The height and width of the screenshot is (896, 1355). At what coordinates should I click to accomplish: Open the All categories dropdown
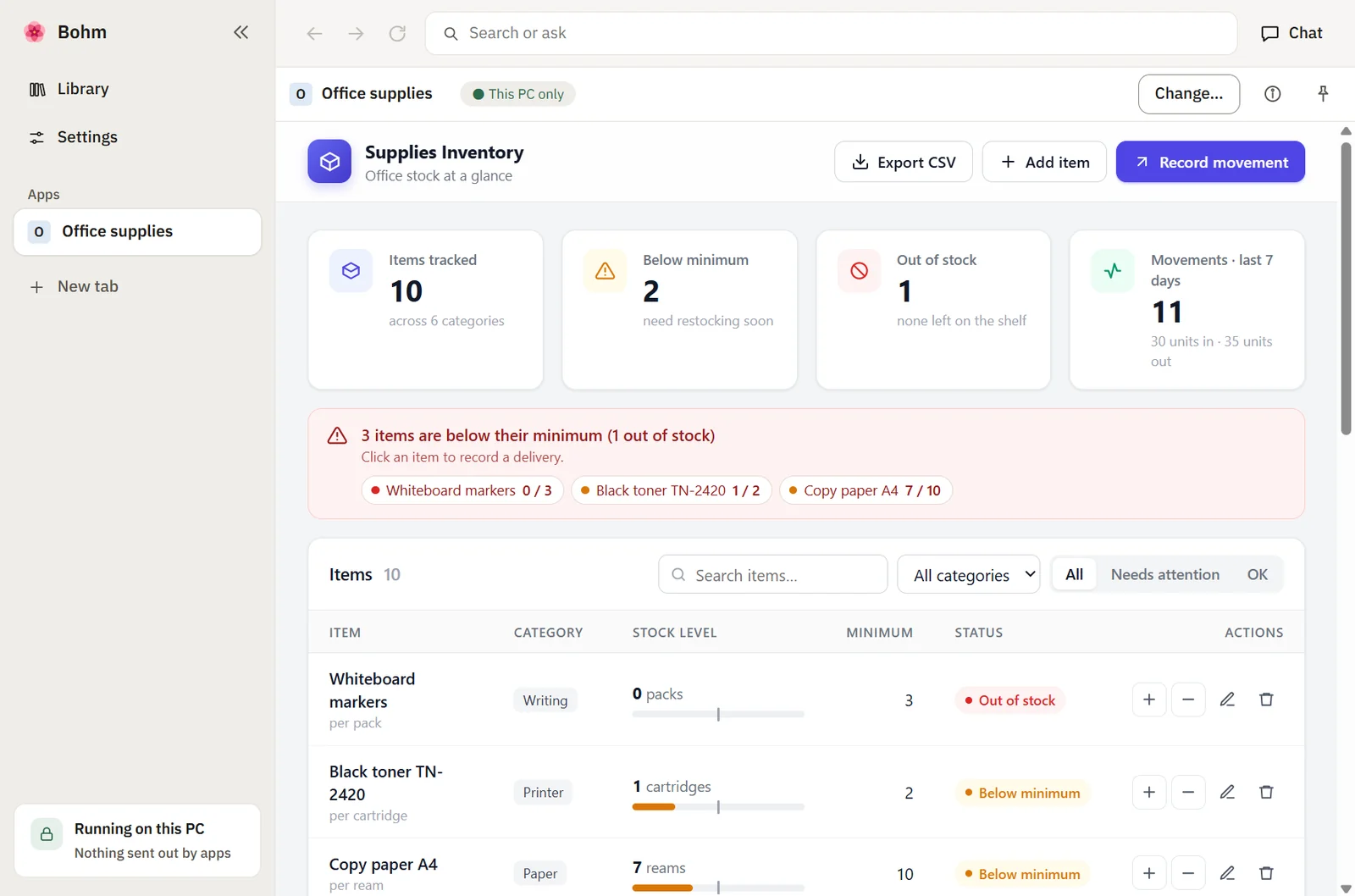[x=968, y=574]
